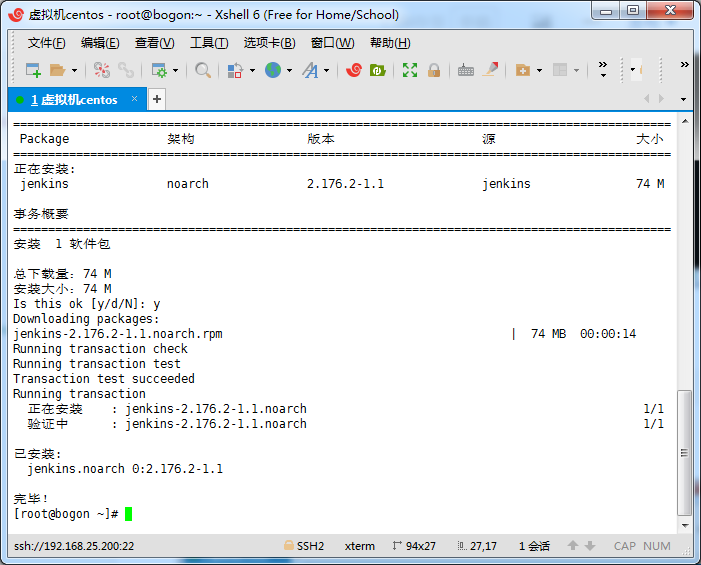Viewport: 701px width, 565px height.
Task: Click the Highlight marker icon
Action: coord(490,70)
